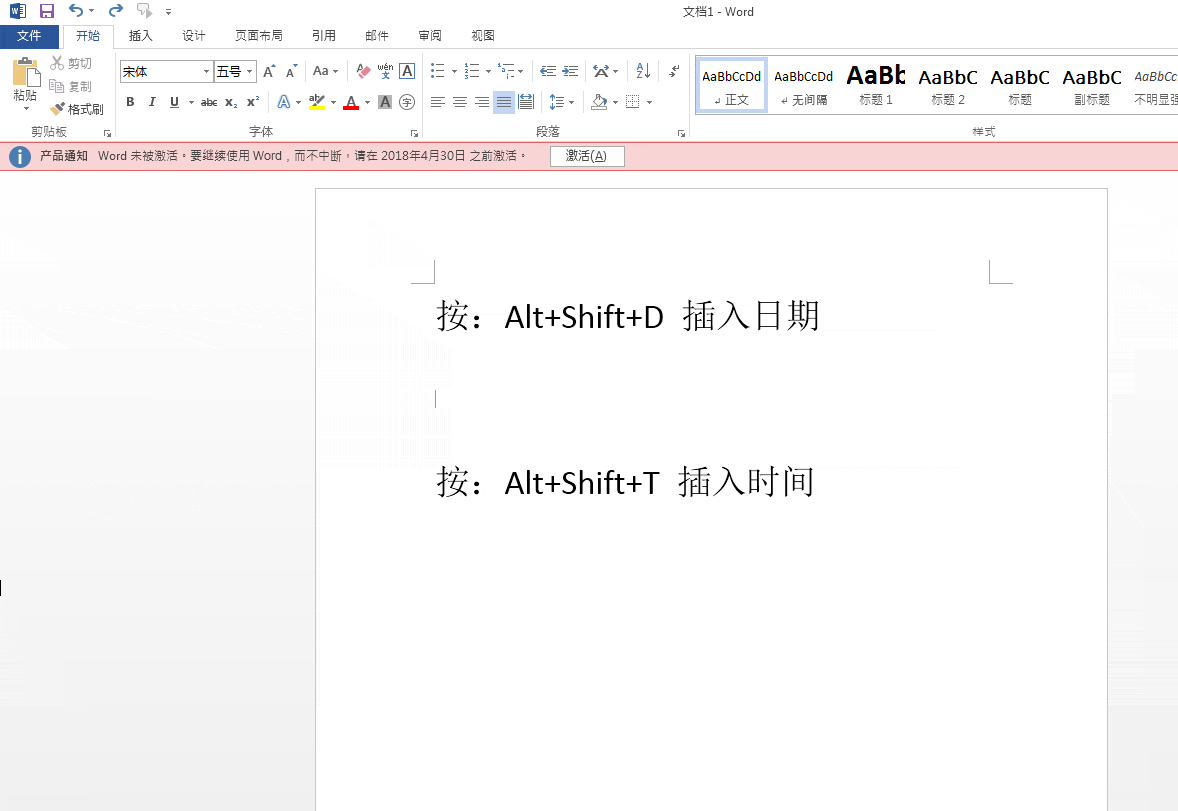The width and height of the screenshot is (1178, 811).
Task: Click the 激活(A) activate button
Action: click(x=587, y=156)
